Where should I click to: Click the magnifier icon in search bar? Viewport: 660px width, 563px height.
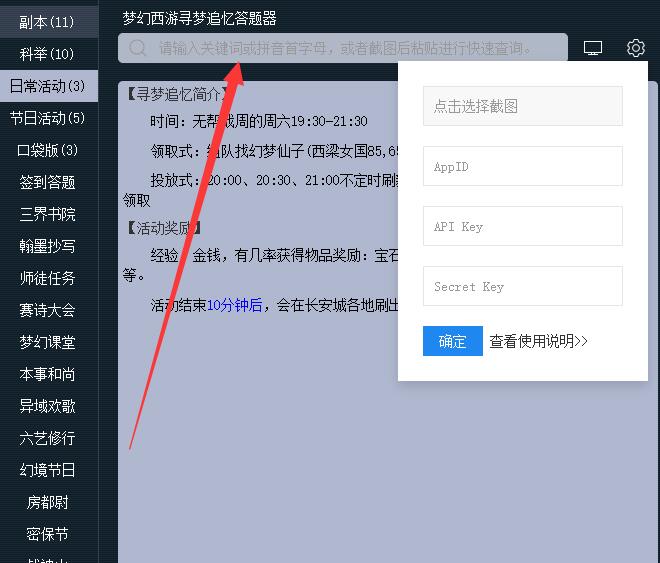tap(138, 48)
